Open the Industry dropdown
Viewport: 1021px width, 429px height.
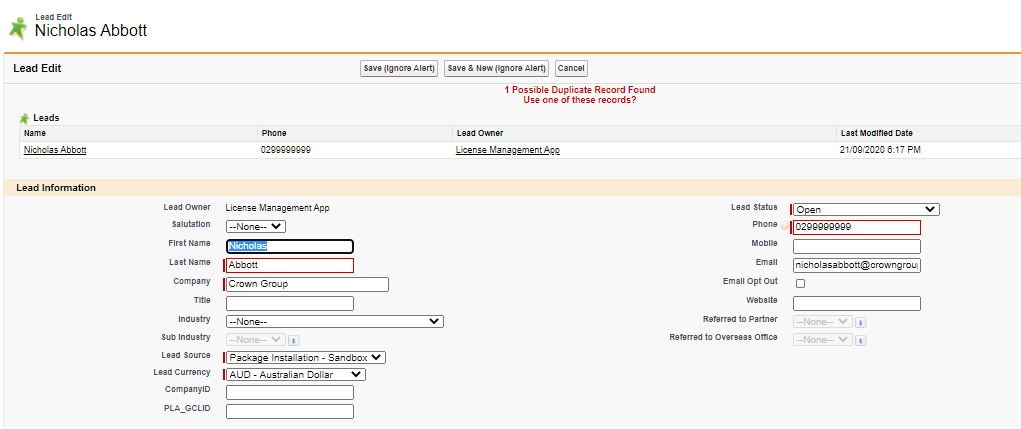click(x=335, y=322)
